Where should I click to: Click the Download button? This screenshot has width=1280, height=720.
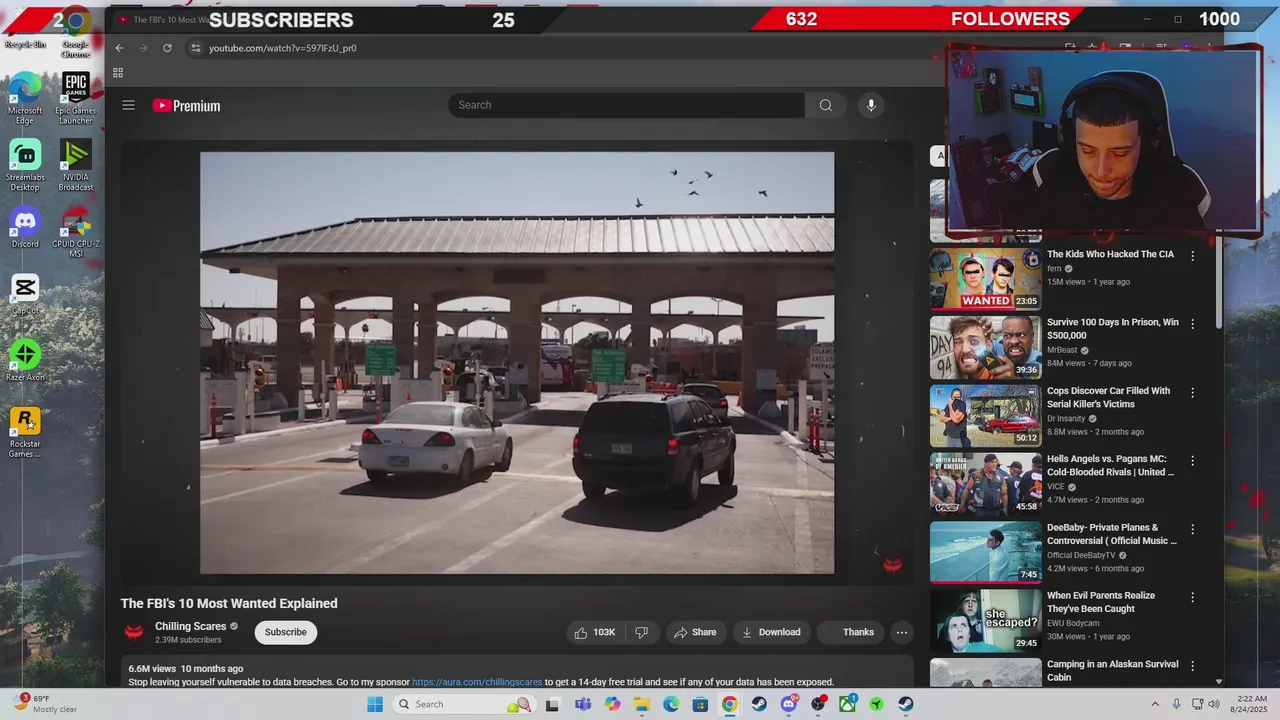[770, 632]
